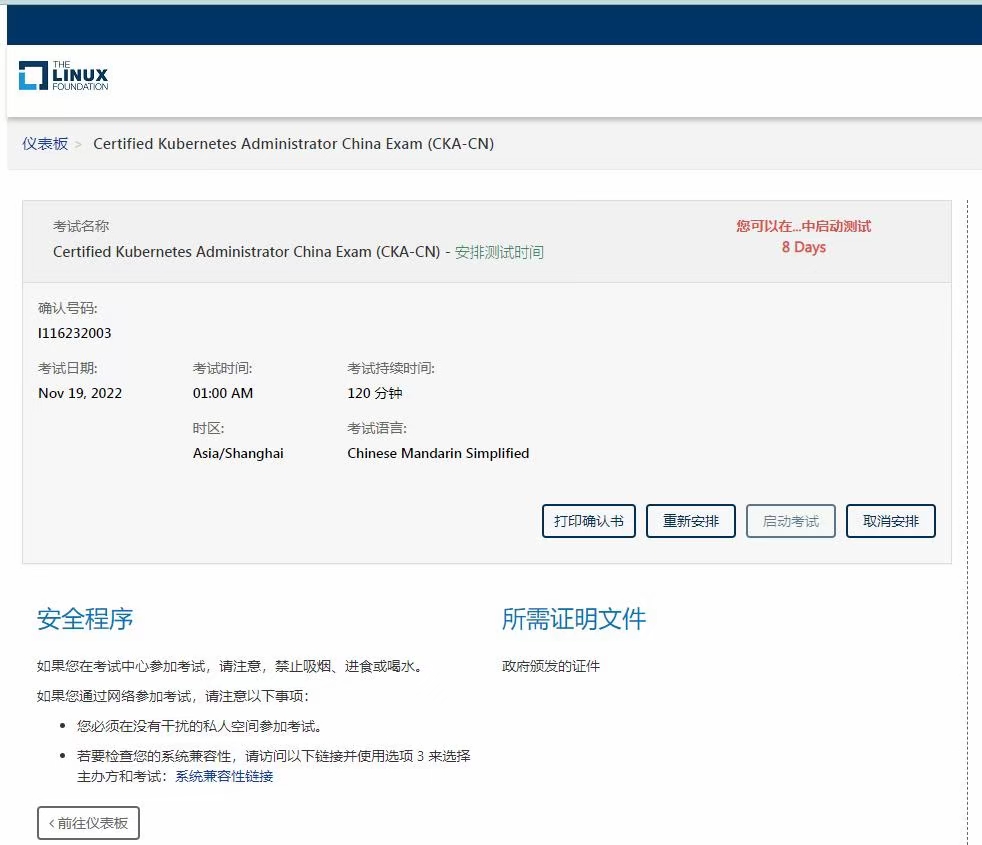The height and width of the screenshot is (845, 982).
Task: Click the 政府颁发的证件 text
Action: [551, 666]
